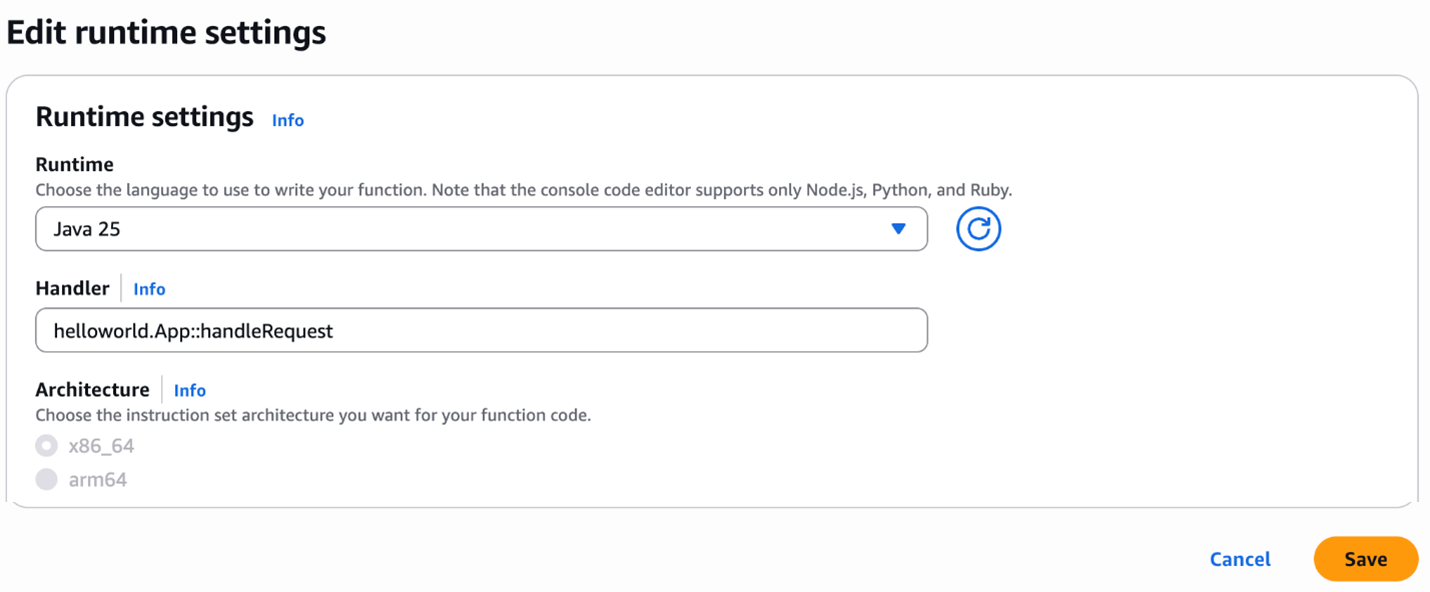
Task: Click the Architecture section label
Action: pyautogui.click(x=92, y=390)
